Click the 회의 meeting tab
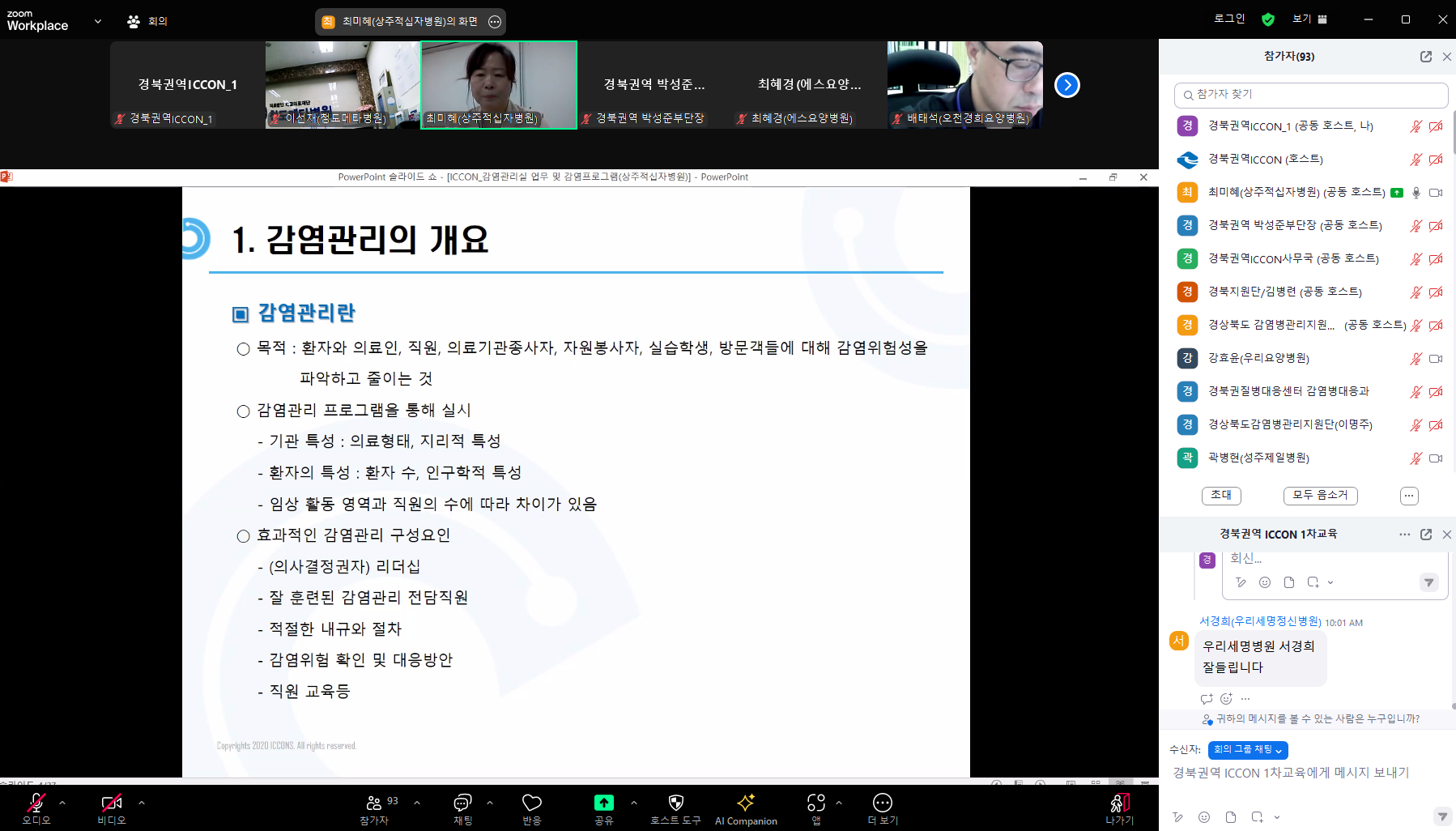The width and height of the screenshot is (1456, 831). click(x=147, y=21)
